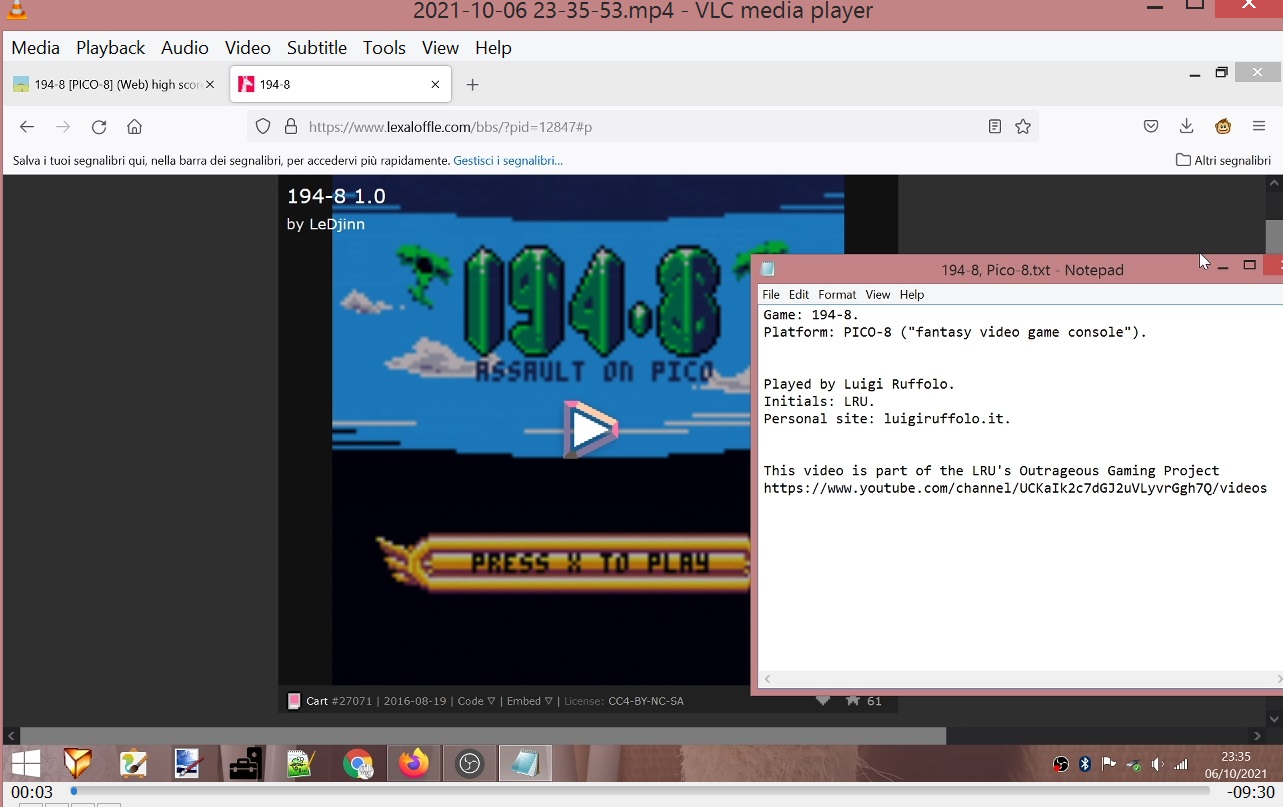Go forward in the browser
Image resolution: width=1283 pixels, height=807 pixels.
tap(63, 127)
